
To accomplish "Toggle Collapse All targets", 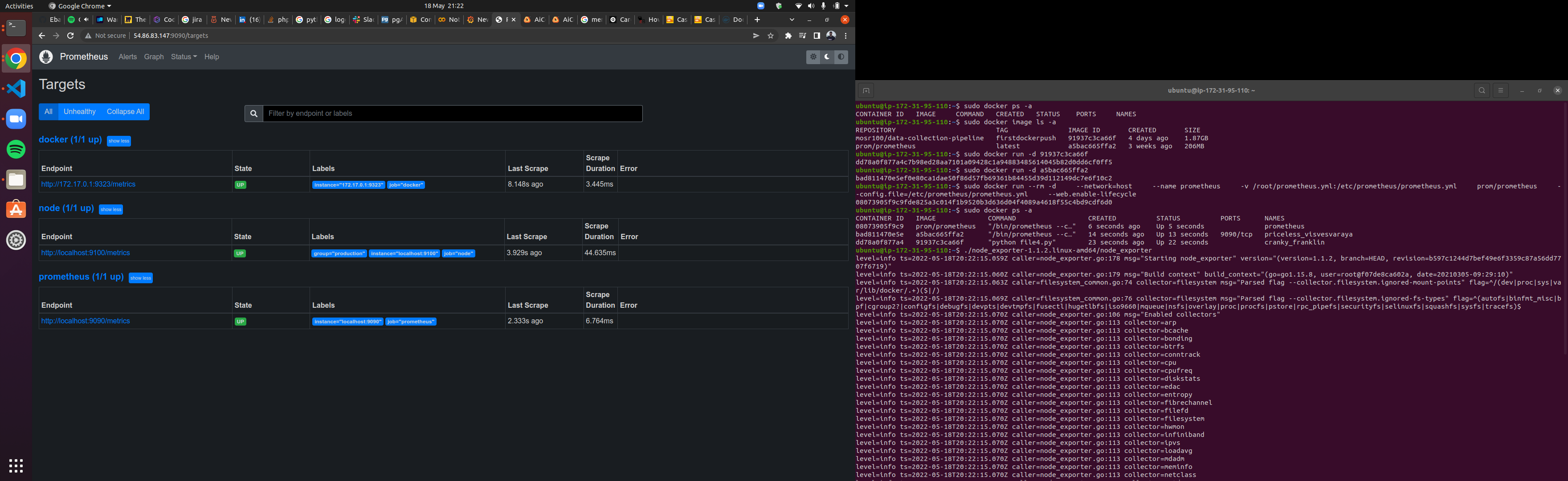I will pyautogui.click(x=125, y=111).
